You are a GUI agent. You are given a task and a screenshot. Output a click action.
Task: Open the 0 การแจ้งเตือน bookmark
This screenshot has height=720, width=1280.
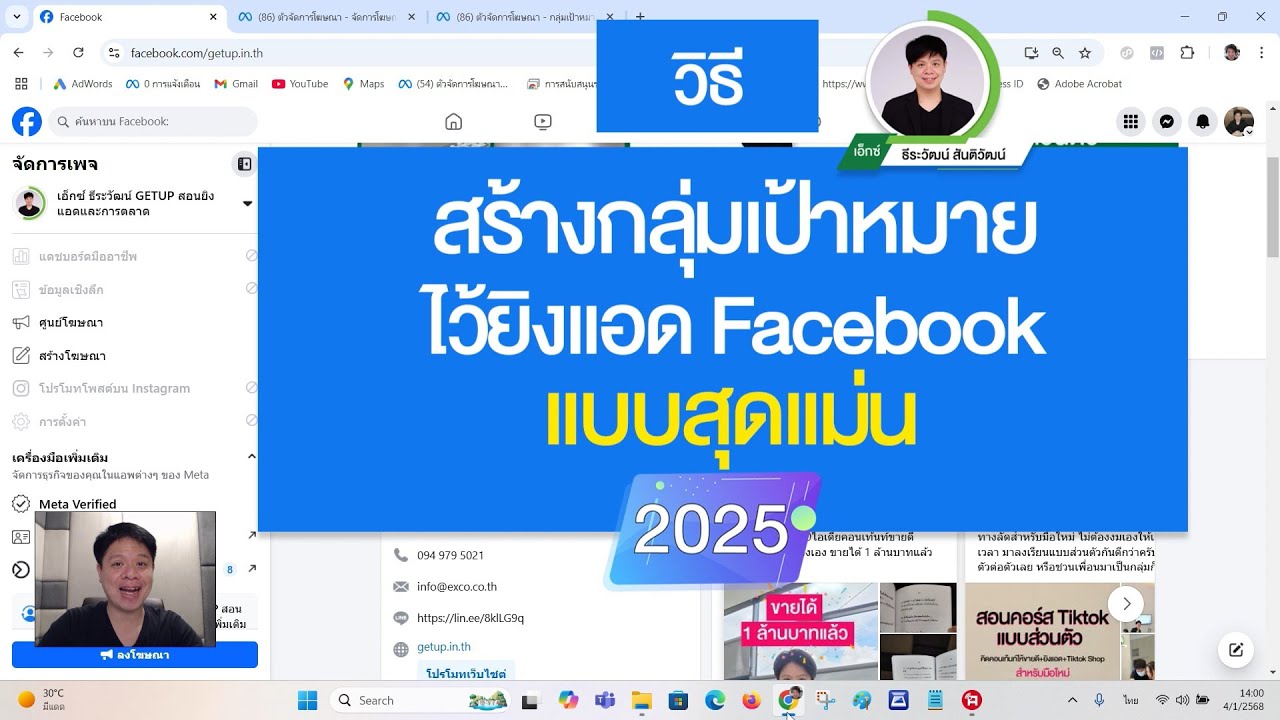pos(164,84)
